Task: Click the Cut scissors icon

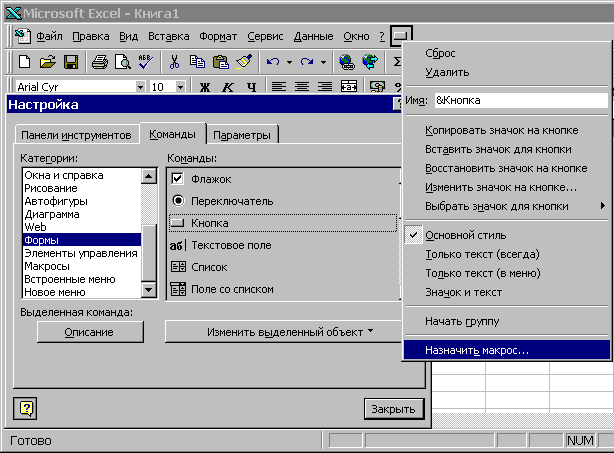Action: click(174, 62)
